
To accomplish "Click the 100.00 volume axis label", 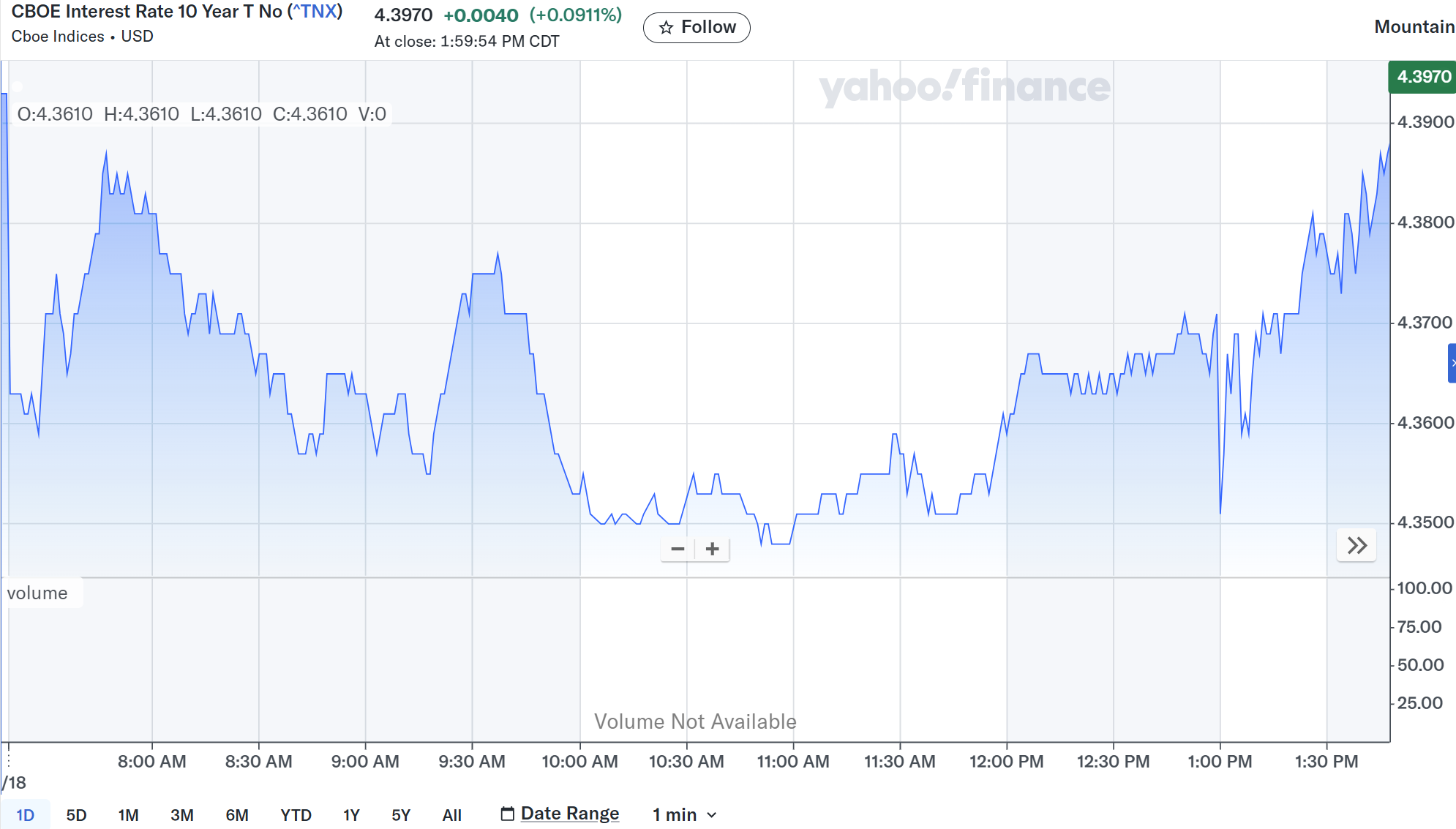I will click(x=1425, y=588).
